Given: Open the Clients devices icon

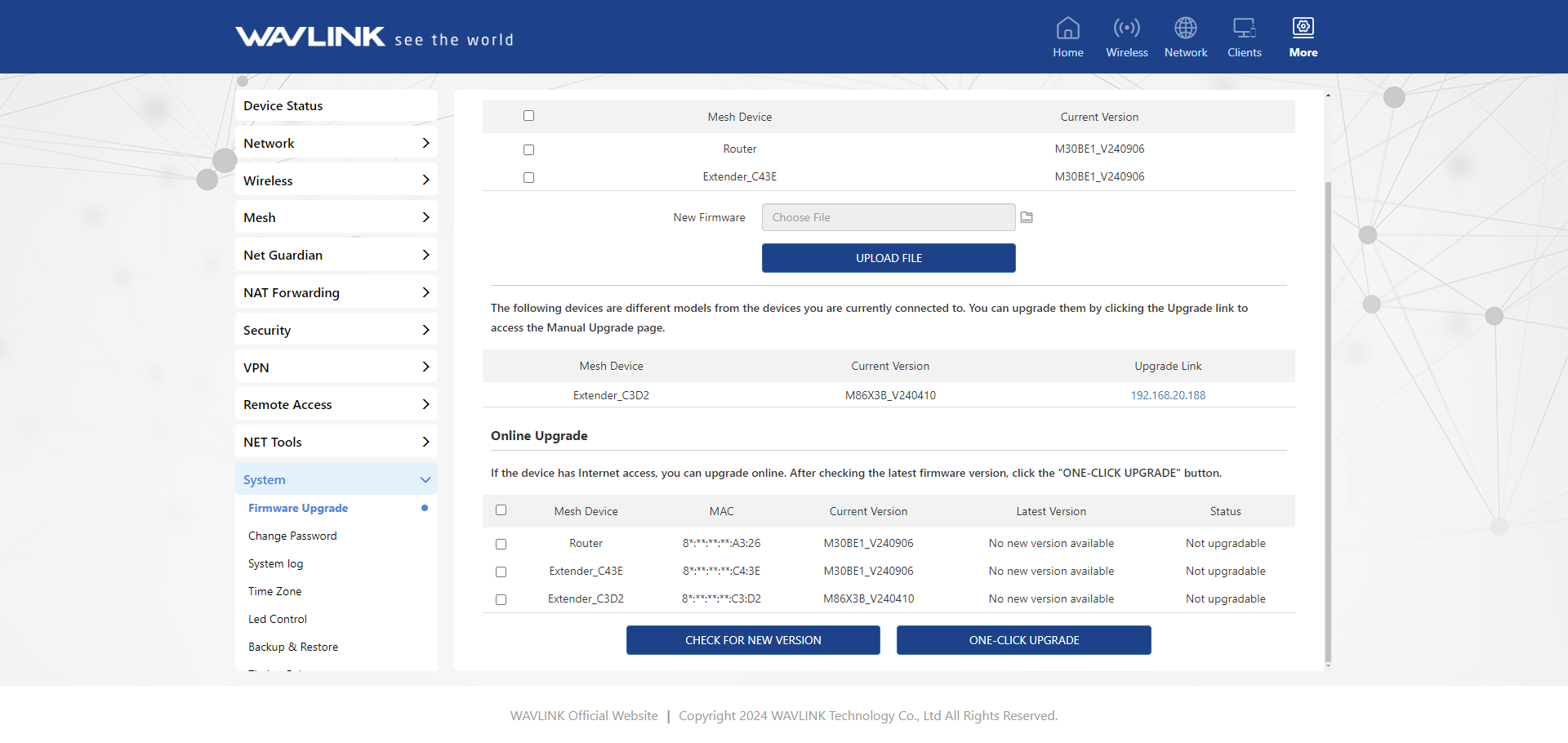Looking at the screenshot, I should 1244,29.
